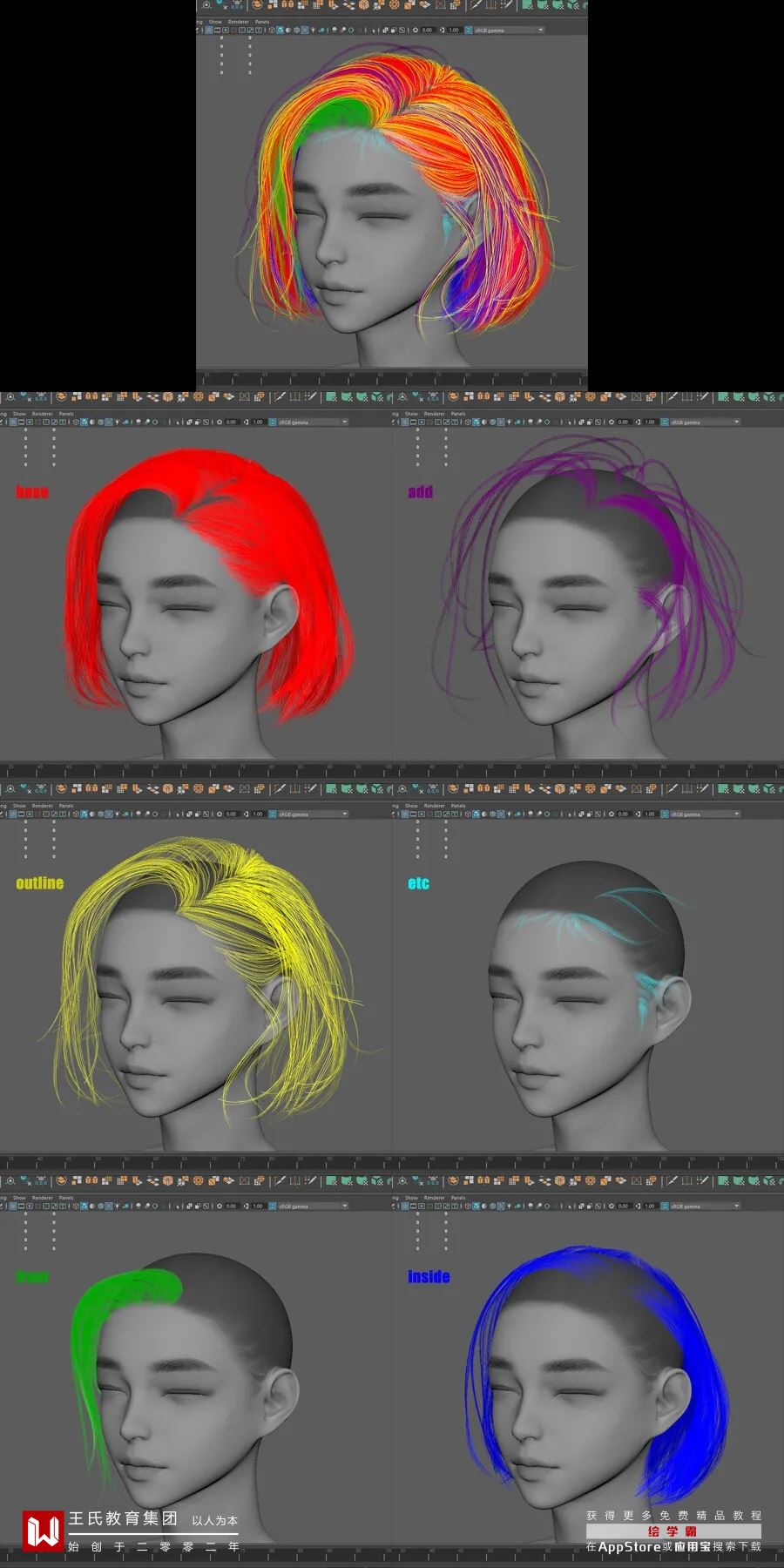Toggle grid display in base viewport toolbar

pos(13,422)
